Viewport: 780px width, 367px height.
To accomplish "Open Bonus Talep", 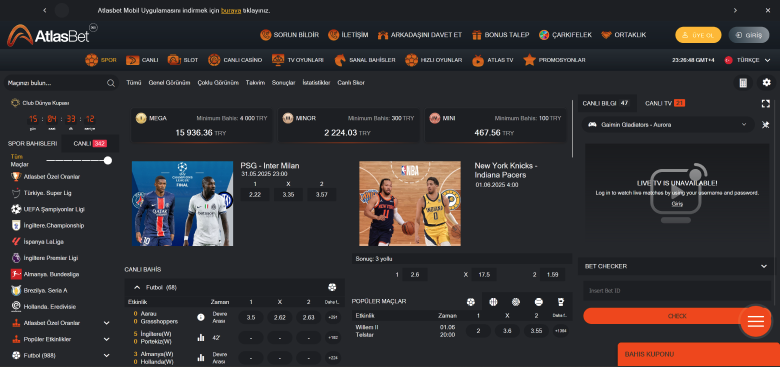I will tap(500, 35).
